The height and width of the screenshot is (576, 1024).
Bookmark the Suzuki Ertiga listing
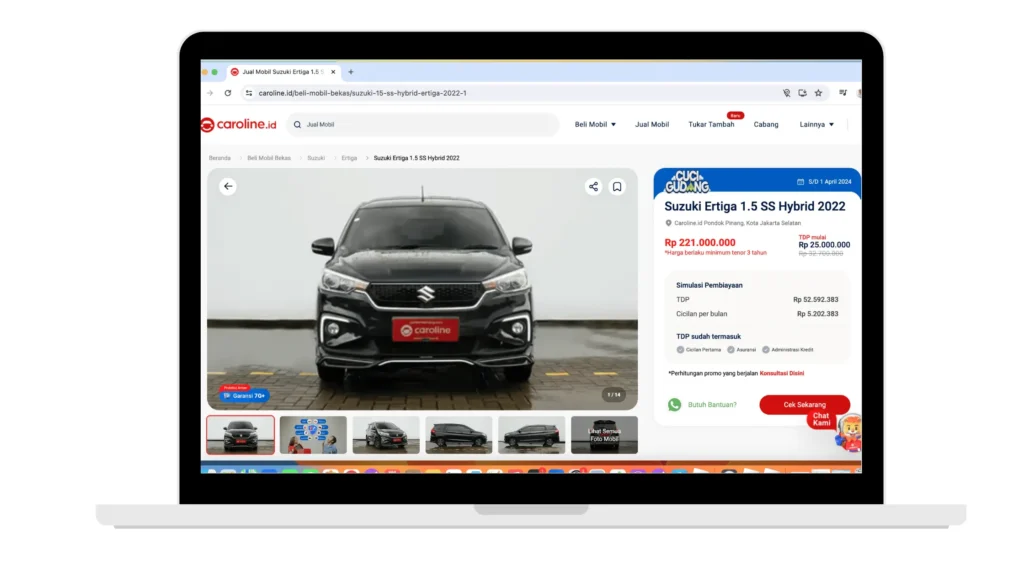click(617, 187)
